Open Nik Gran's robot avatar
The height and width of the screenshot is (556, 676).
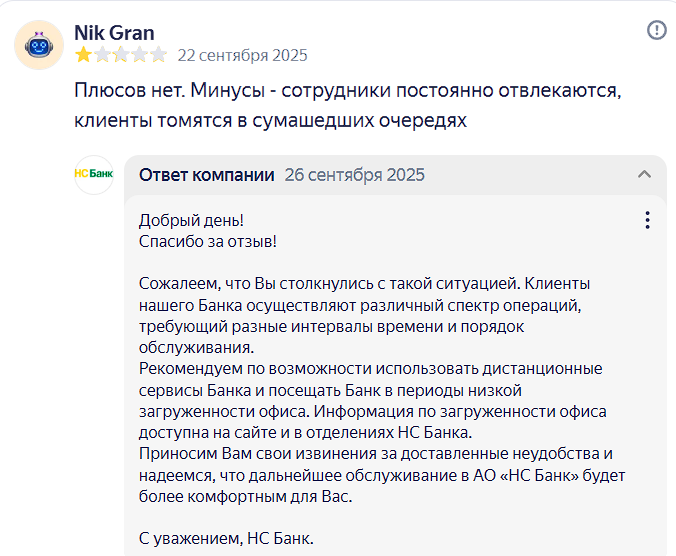click(39, 45)
